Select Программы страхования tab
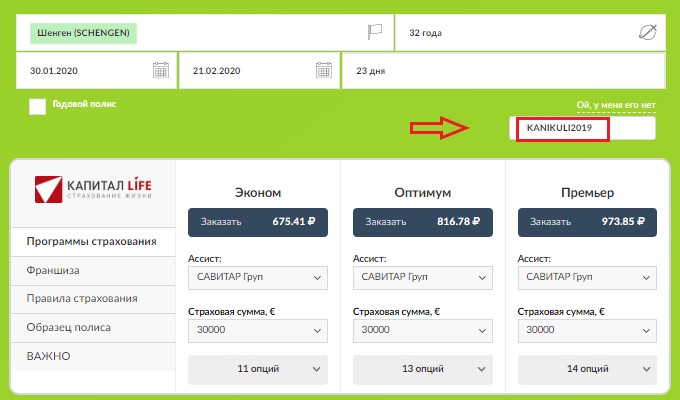This screenshot has width=680, height=400. [x=92, y=242]
